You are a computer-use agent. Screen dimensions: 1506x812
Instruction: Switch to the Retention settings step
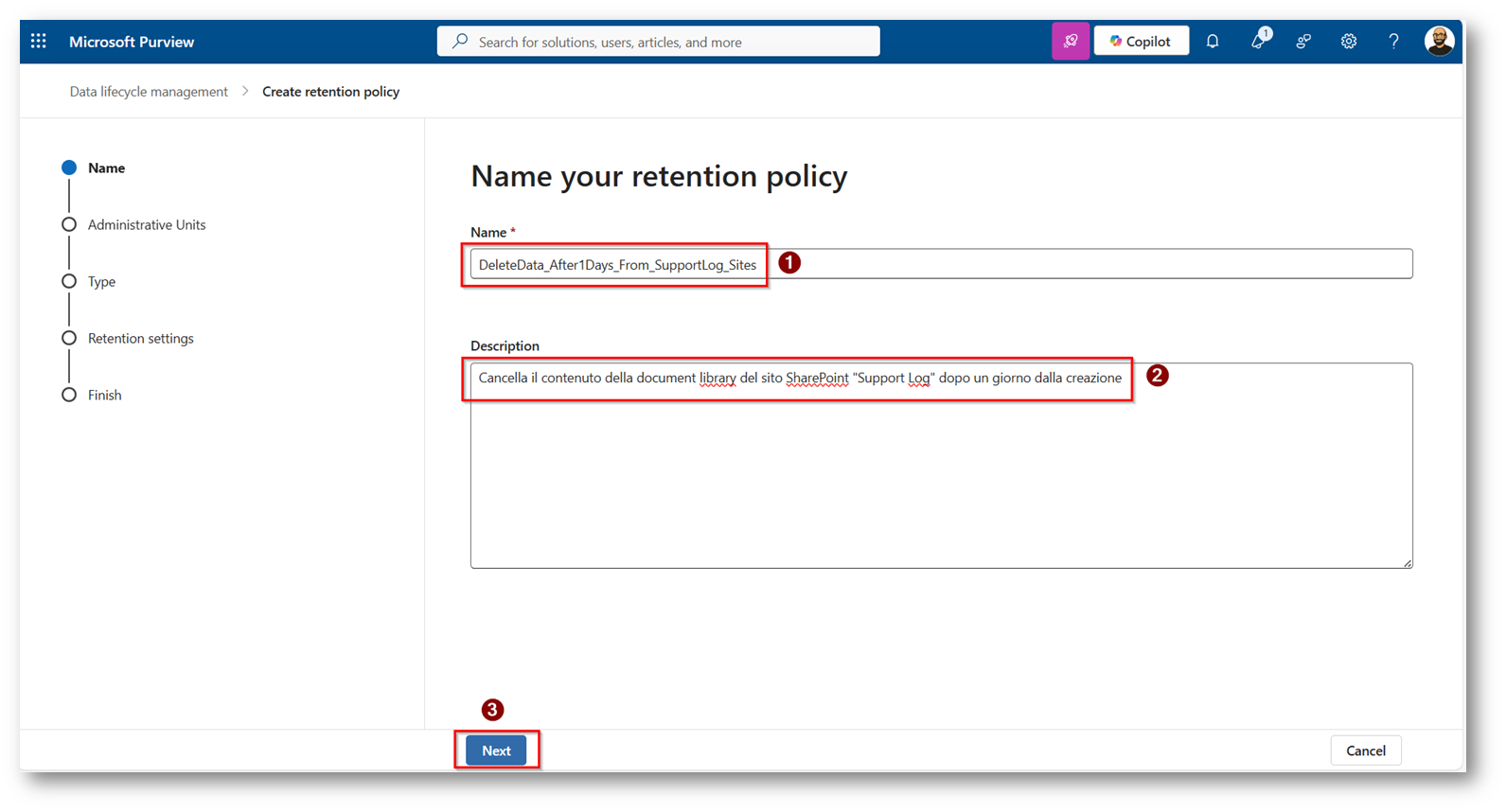click(140, 339)
